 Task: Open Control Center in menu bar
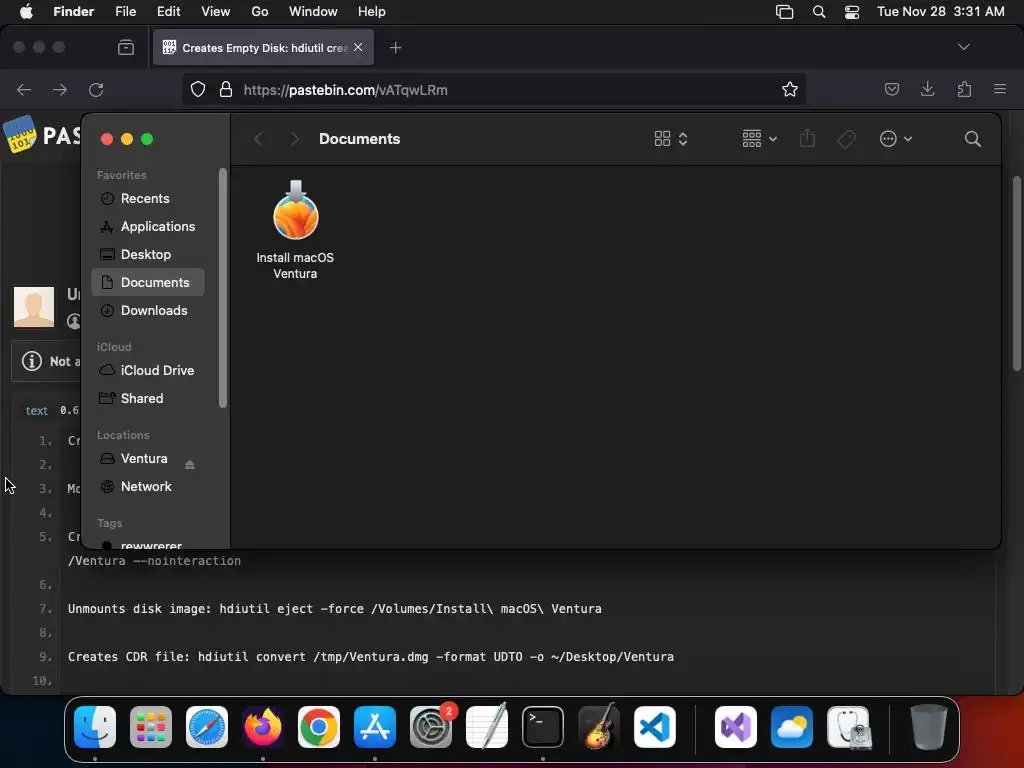click(x=852, y=12)
